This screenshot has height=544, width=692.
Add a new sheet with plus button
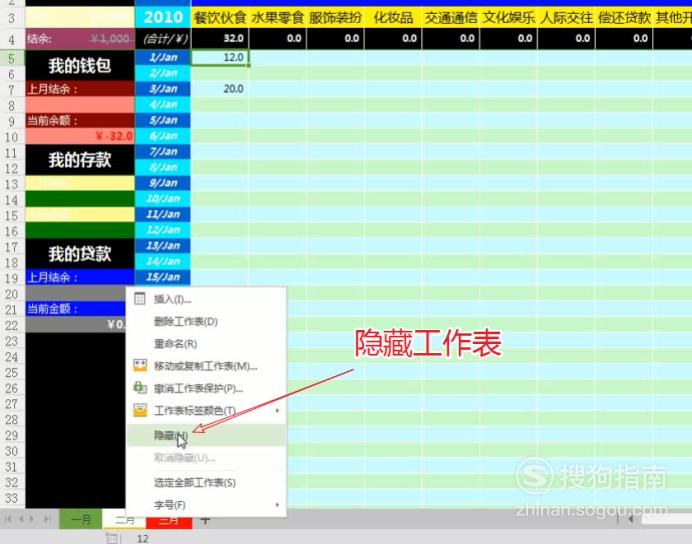[x=204, y=519]
